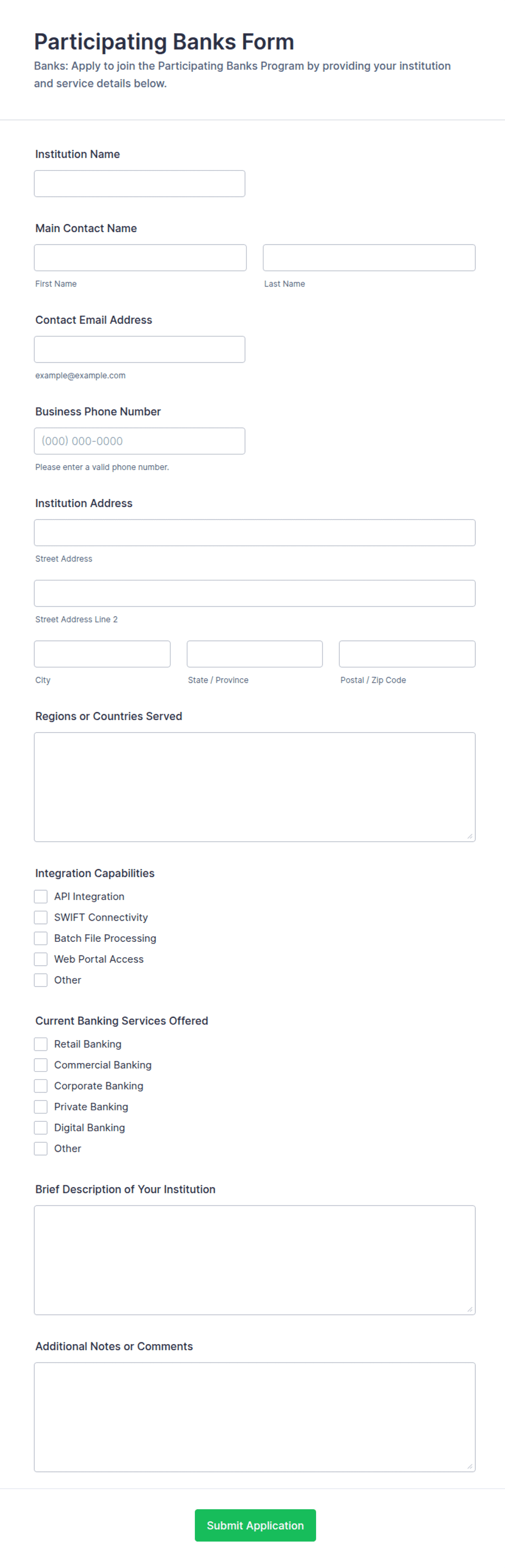Click the Additional Notes or Comments textarea
Viewport: 505px width, 1568px height.
coord(254,1417)
